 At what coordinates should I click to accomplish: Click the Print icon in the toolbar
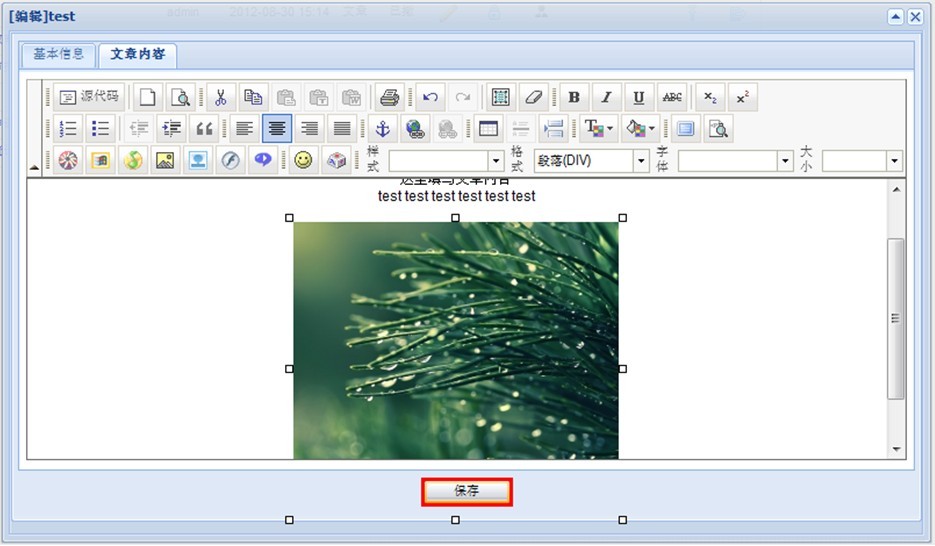(x=389, y=97)
